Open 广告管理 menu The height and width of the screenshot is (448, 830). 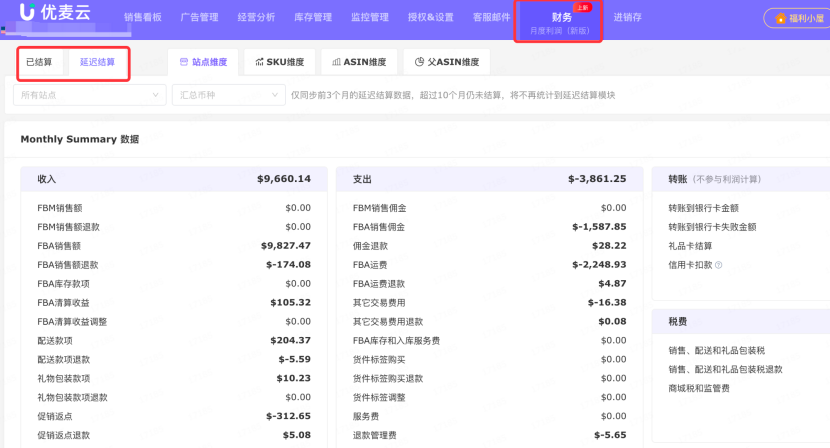click(x=200, y=17)
